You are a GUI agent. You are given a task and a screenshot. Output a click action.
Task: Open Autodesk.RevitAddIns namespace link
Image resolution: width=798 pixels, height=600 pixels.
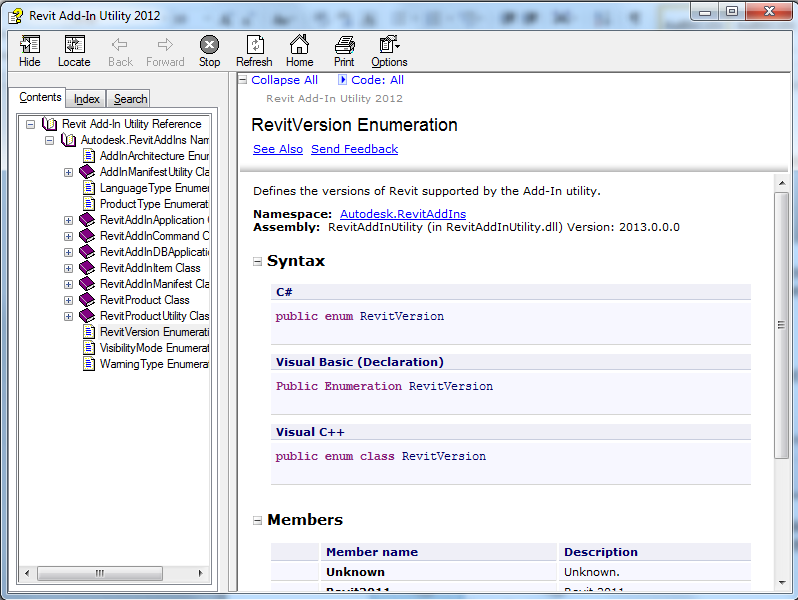pyautogui.click(x=403, y=214)
